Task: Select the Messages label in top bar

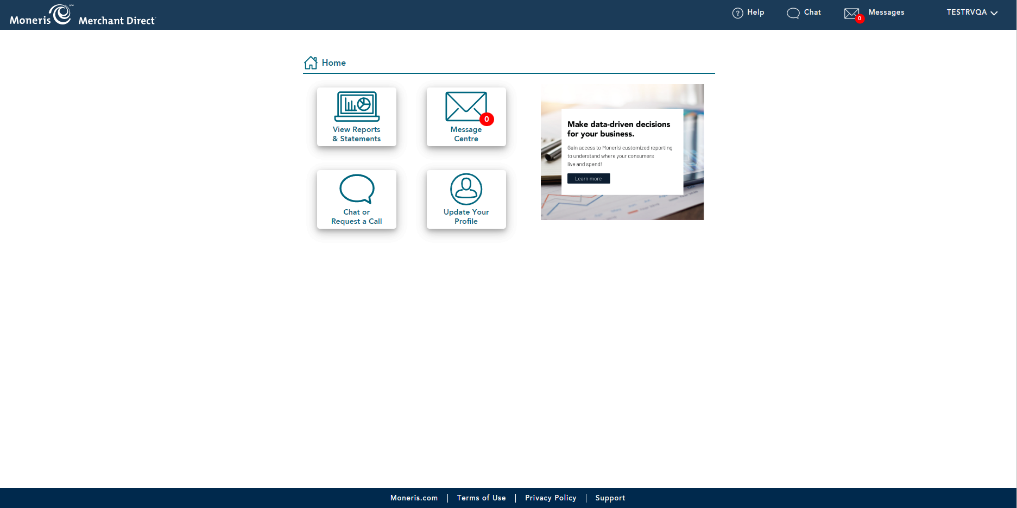Action: [886, 13]
